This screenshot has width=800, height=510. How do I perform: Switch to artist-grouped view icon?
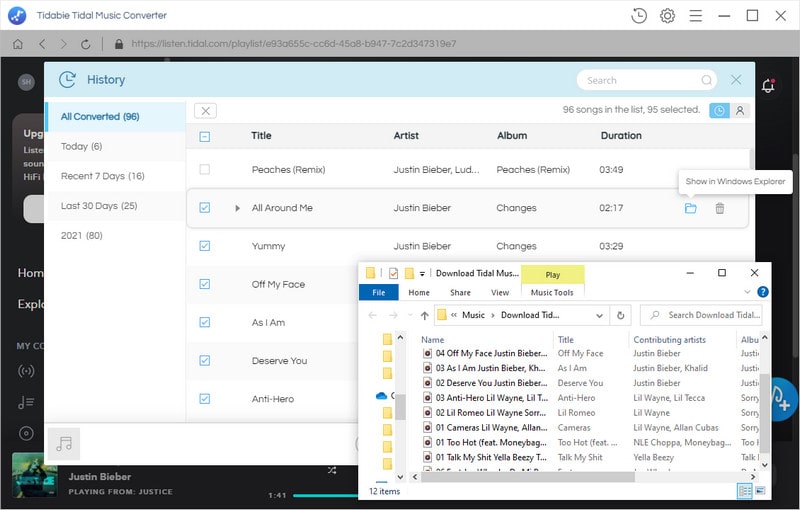click(740, 110)
